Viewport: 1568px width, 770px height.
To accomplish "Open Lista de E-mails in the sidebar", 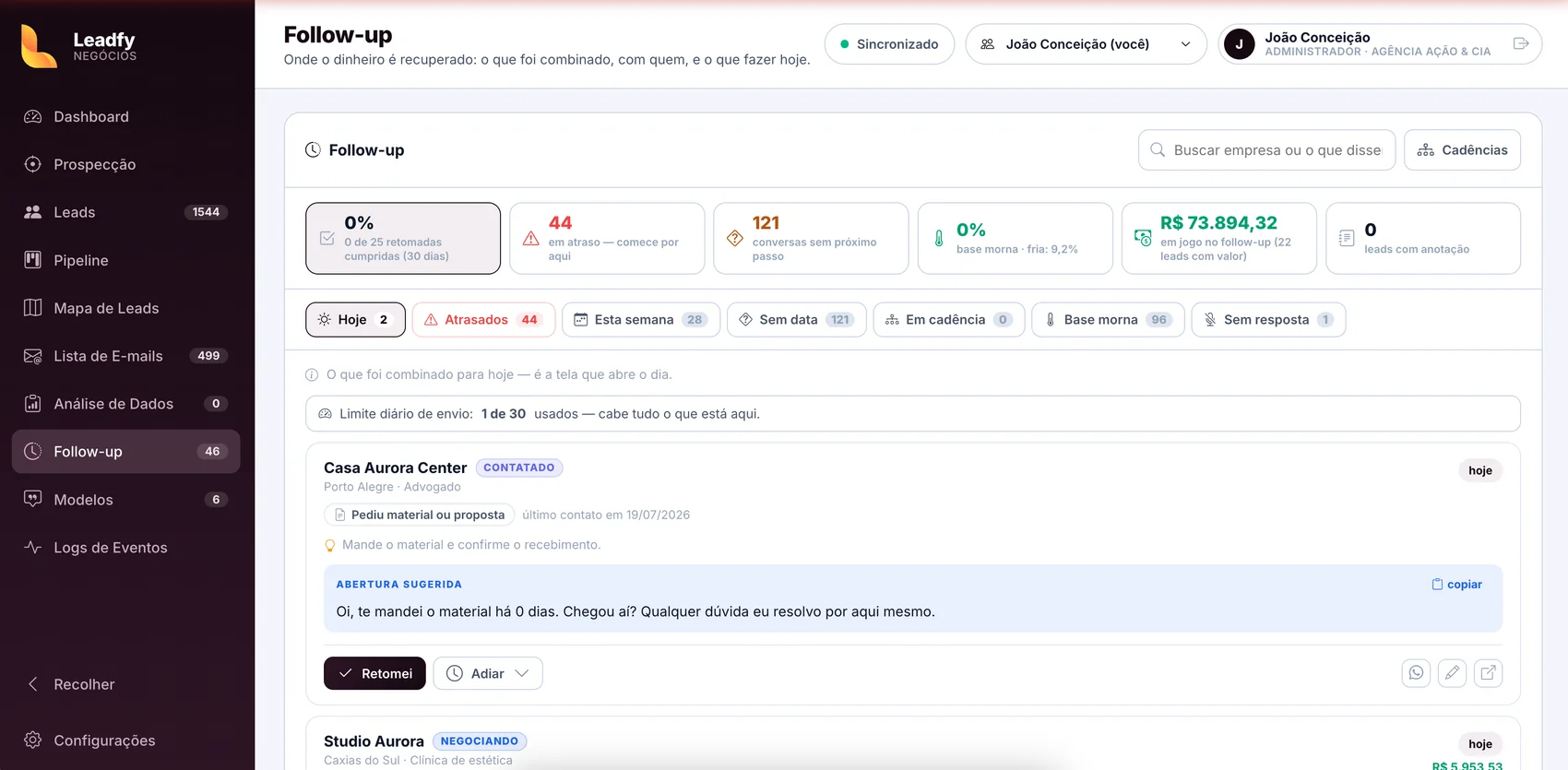I will [x=126, y=356].
